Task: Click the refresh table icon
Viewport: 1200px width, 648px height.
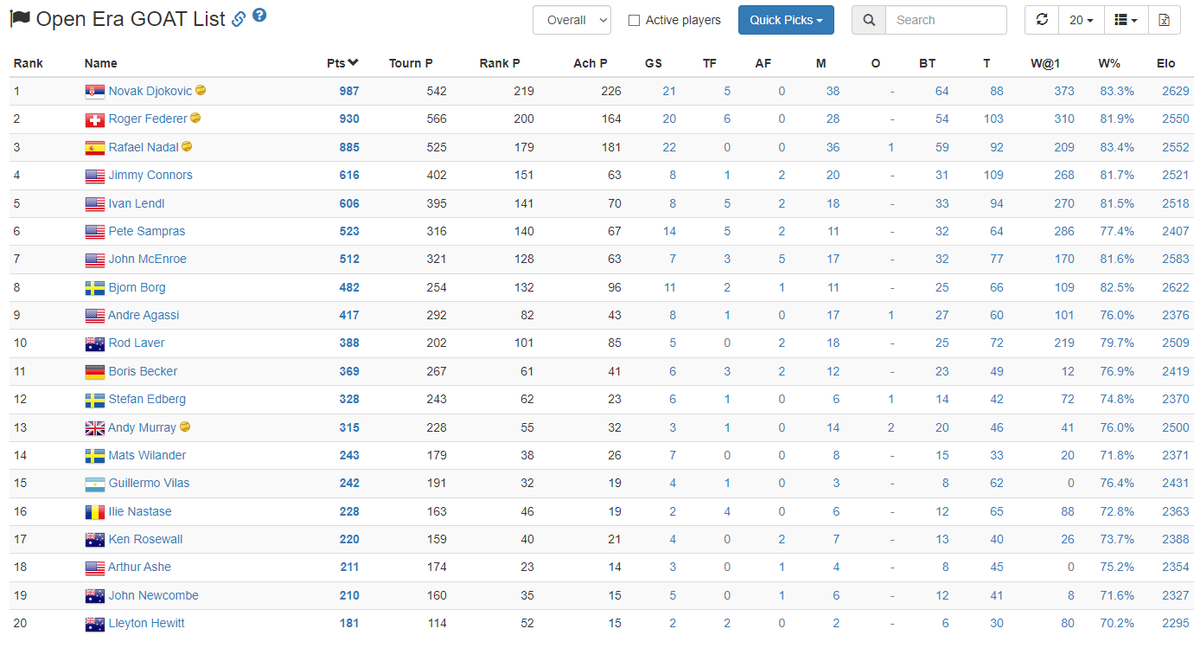Action: point(1042,20)
